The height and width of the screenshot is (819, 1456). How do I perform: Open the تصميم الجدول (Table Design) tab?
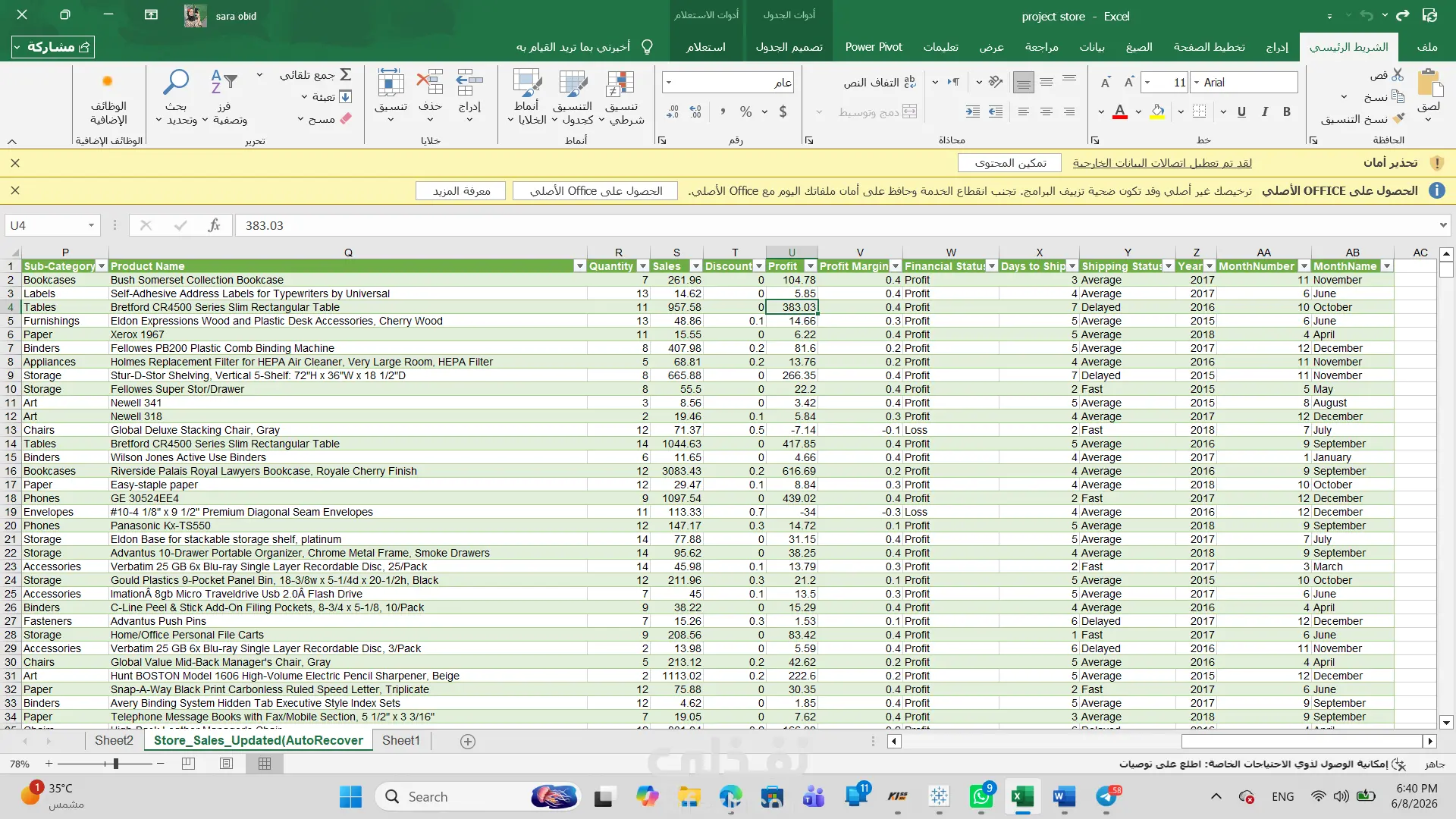[x=789, y=47]
